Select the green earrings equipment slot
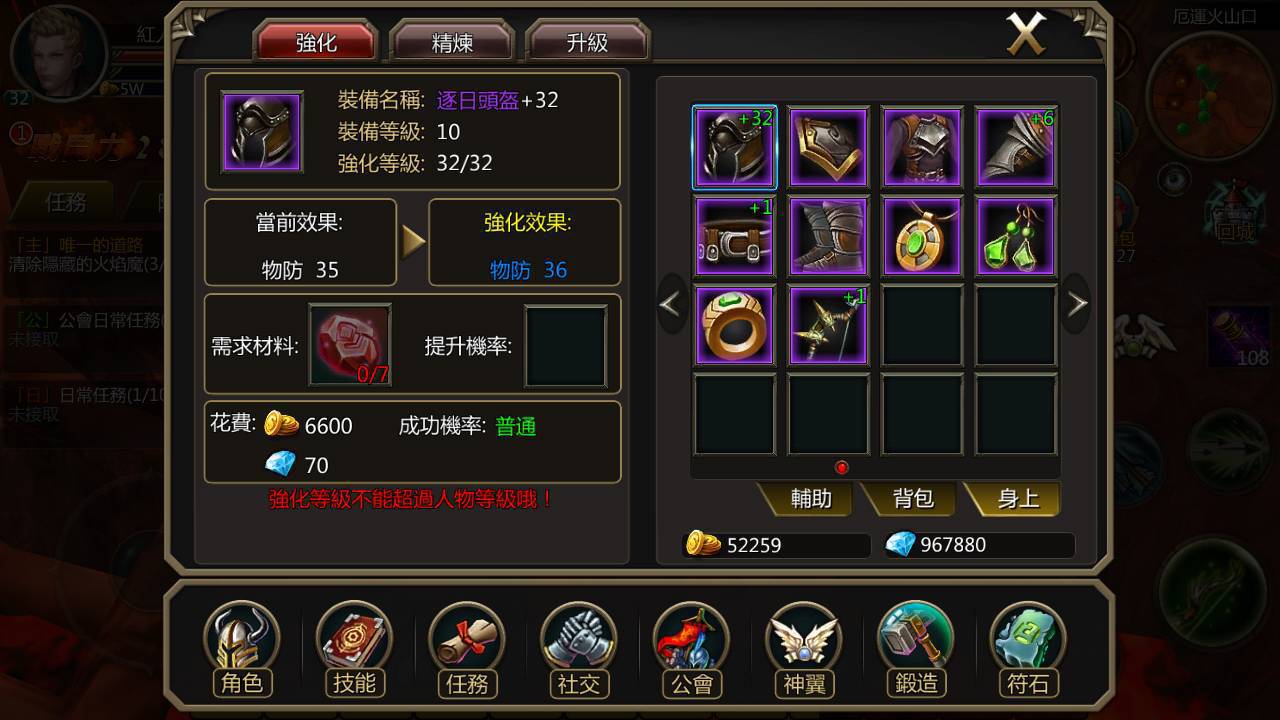 click(1016, 236)
